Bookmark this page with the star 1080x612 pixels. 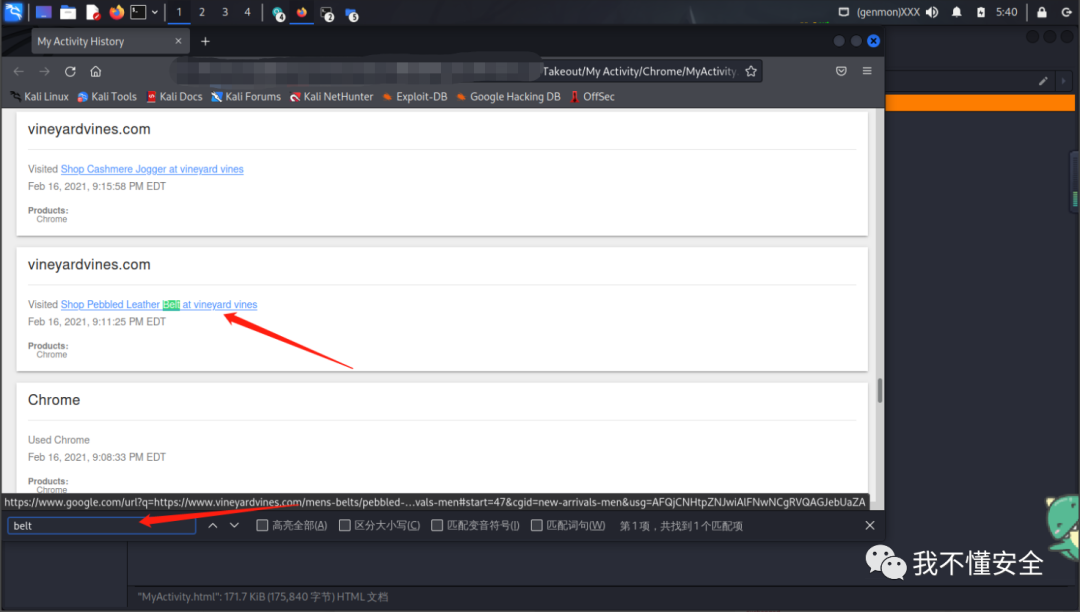[751, 72]
